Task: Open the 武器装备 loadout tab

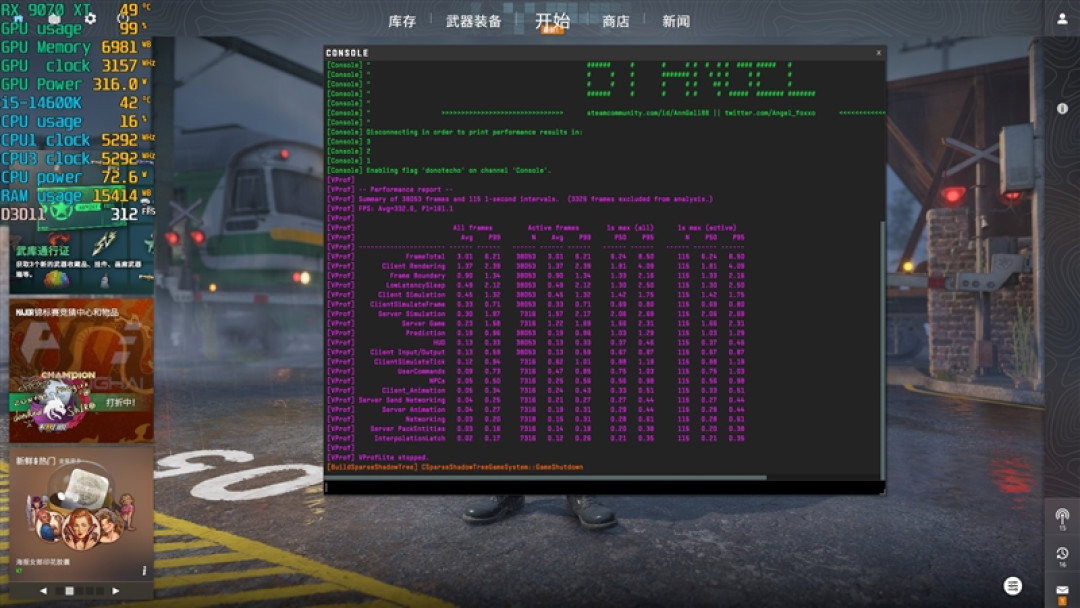Action: (x=473, y=21)
